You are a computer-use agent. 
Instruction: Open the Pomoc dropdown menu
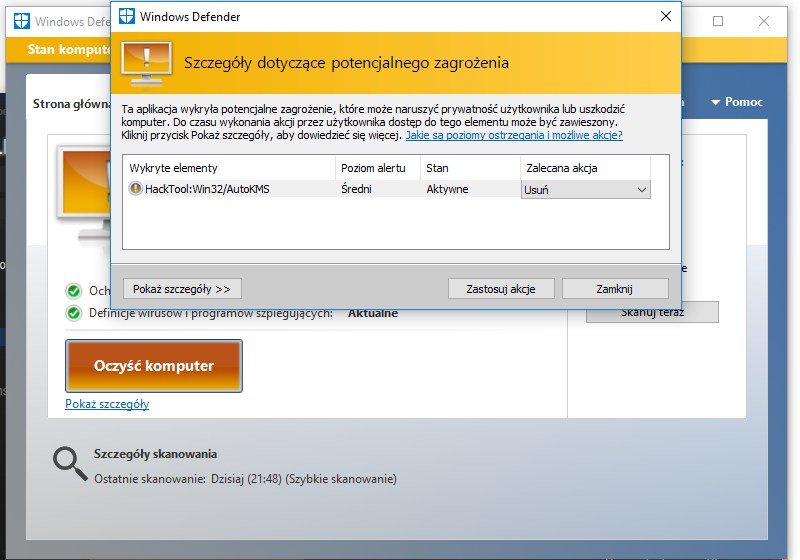(x=737, y=101)
